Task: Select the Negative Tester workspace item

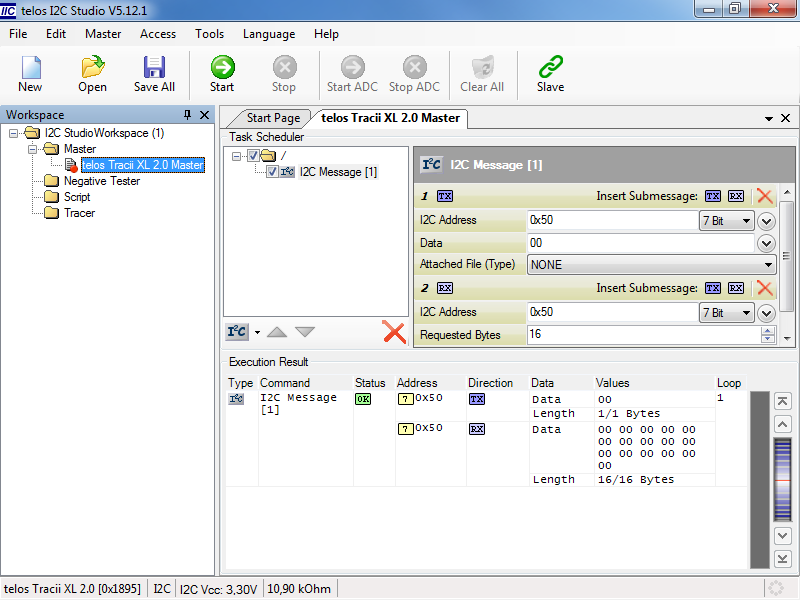Action: coord(101,181)
